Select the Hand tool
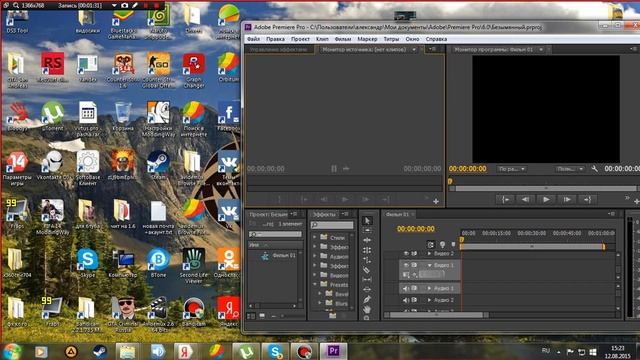This screenshot has width=640, height=360. [367, 309]
